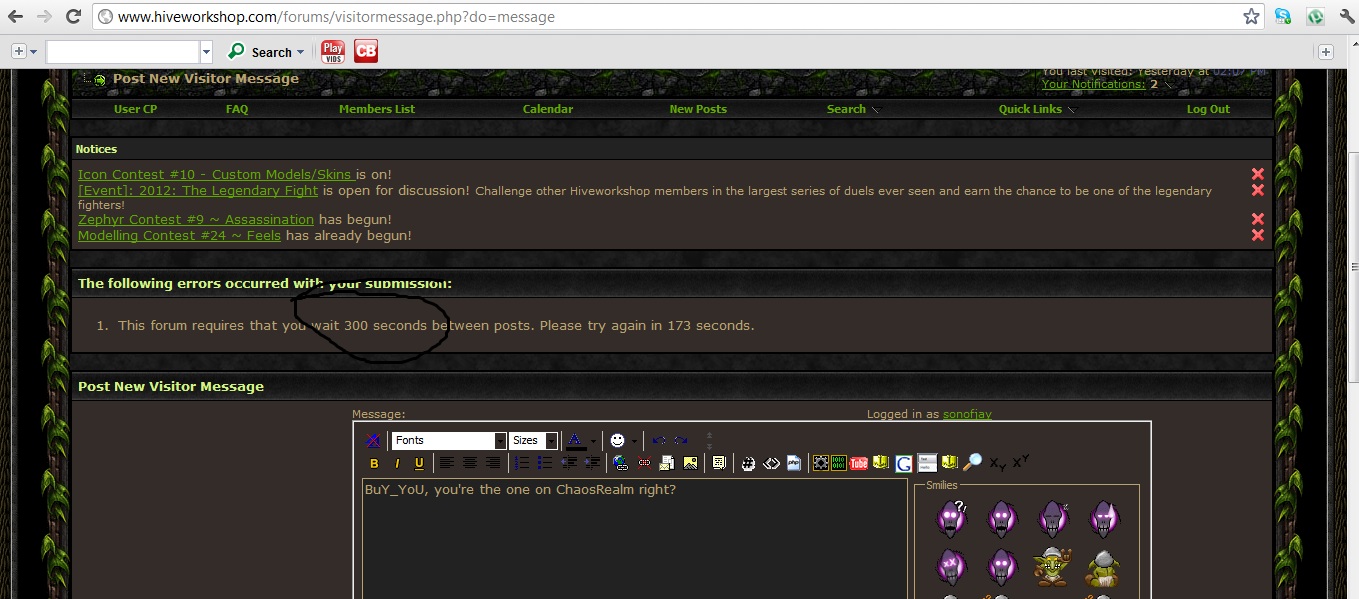Open the Fonts dropdown
1359x599 pixels.
coord(449,440)
